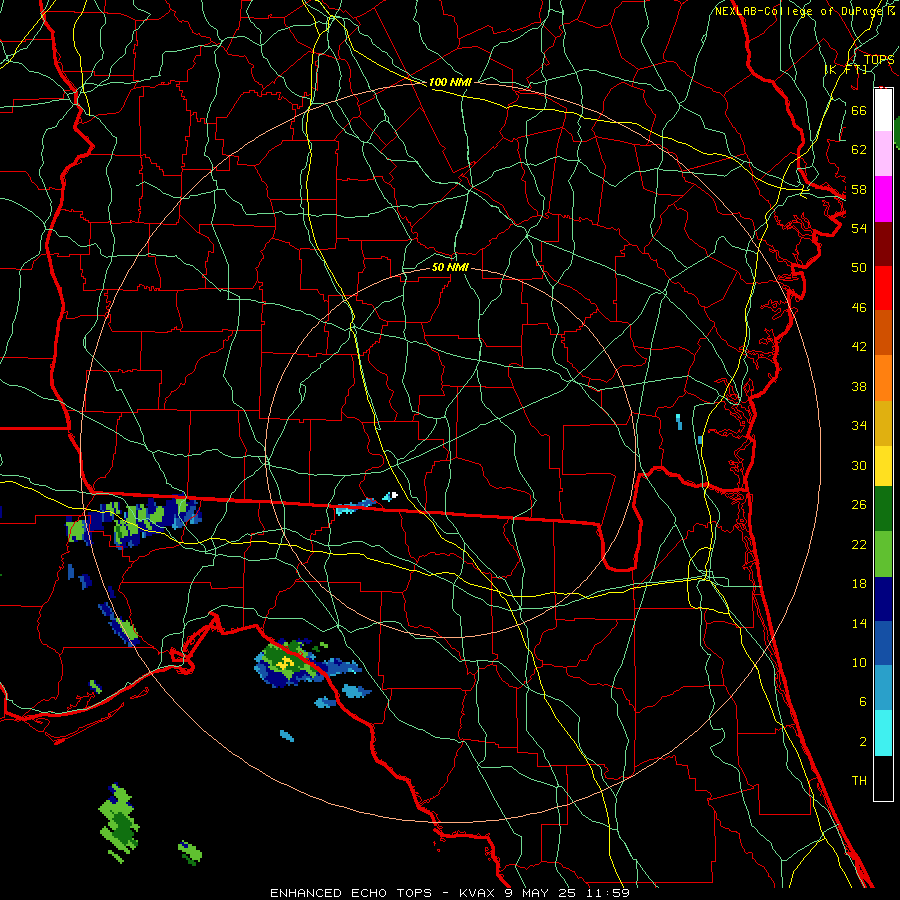Click the 'TOPS' legend heading
Screen dimensions: 900x900
(x=879, y=59)
